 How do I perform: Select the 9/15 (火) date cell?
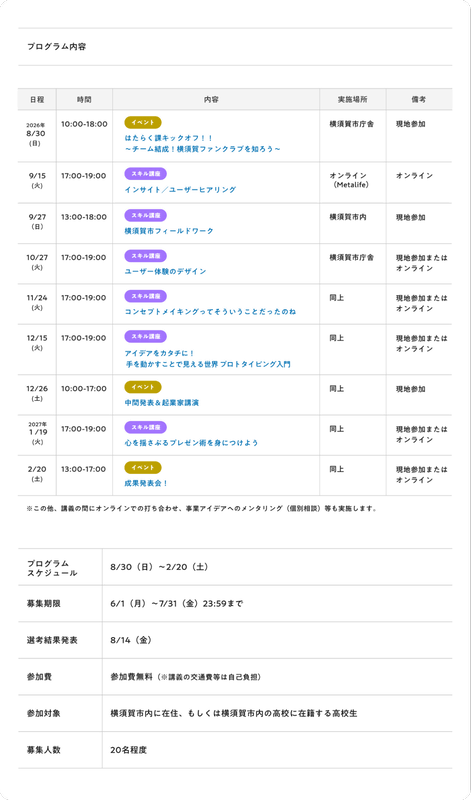[x=37, y=181]
